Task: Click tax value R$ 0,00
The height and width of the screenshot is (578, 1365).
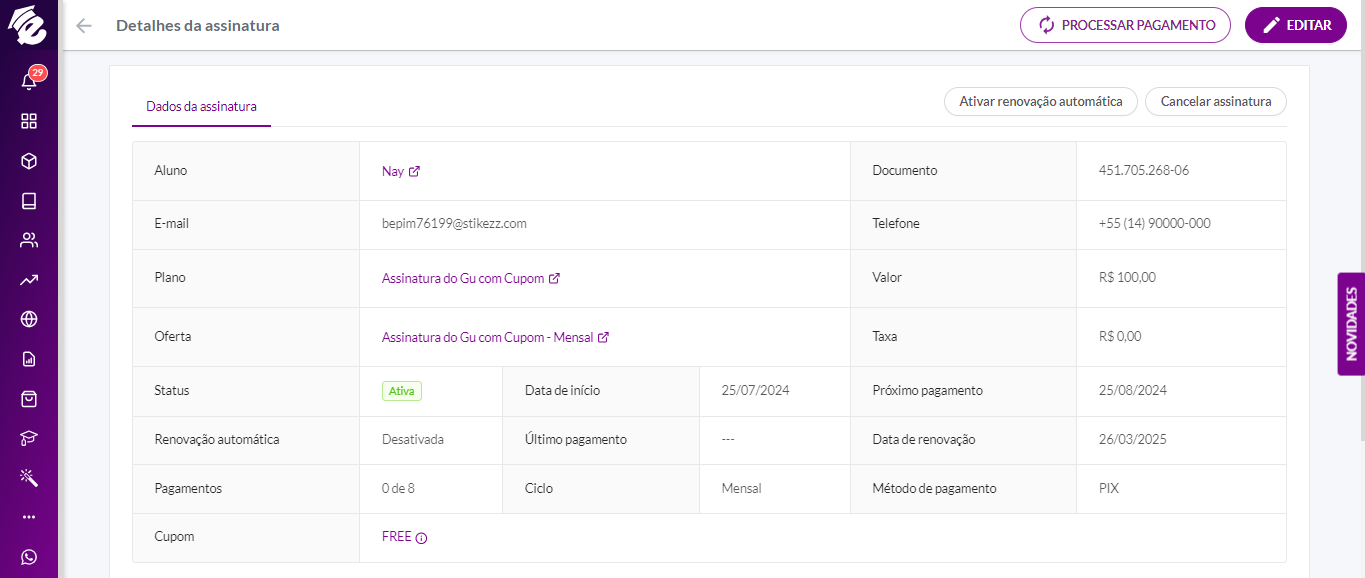Action: (x=1120, y=337)
